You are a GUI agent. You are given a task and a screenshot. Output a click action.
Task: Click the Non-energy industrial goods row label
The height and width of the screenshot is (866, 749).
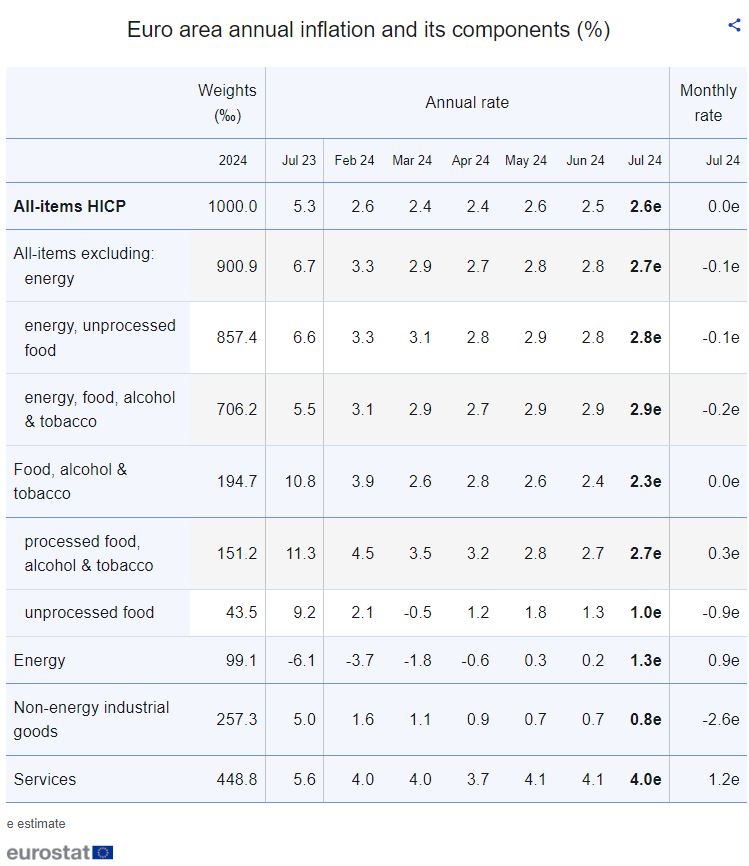[x=91, y=719]
